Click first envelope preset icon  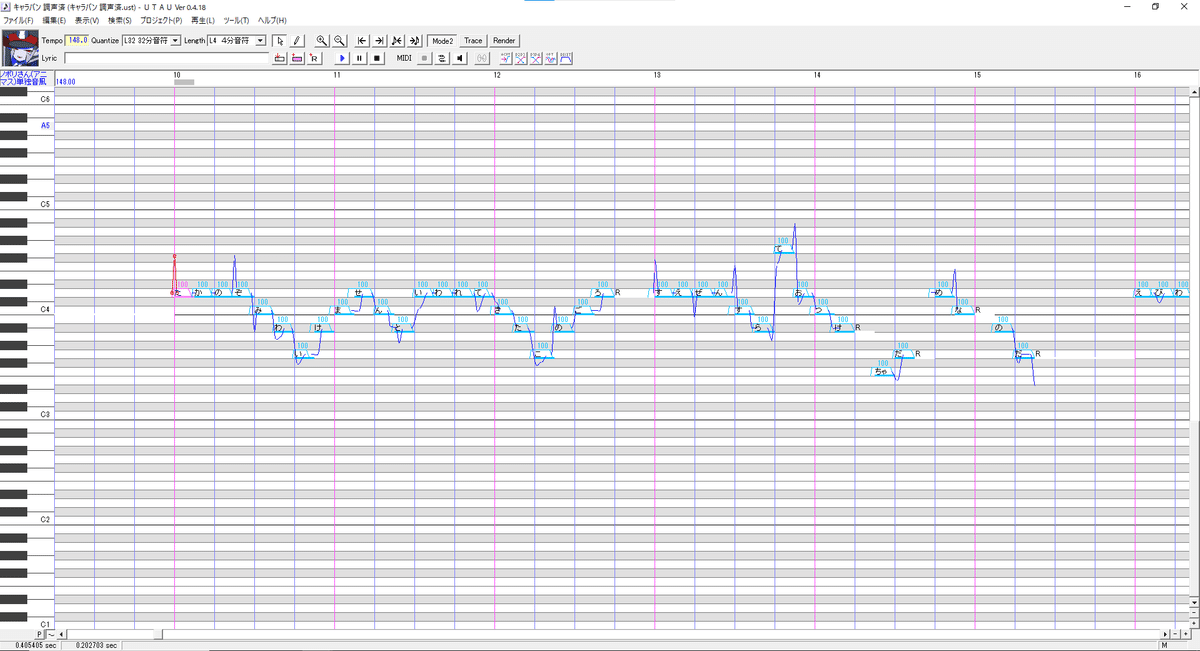coord(506,58)
